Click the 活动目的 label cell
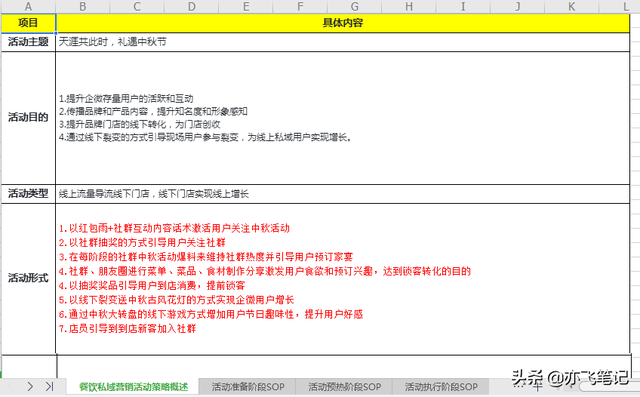640x397 pixels. pyautogui.click(x=28, y=118)
